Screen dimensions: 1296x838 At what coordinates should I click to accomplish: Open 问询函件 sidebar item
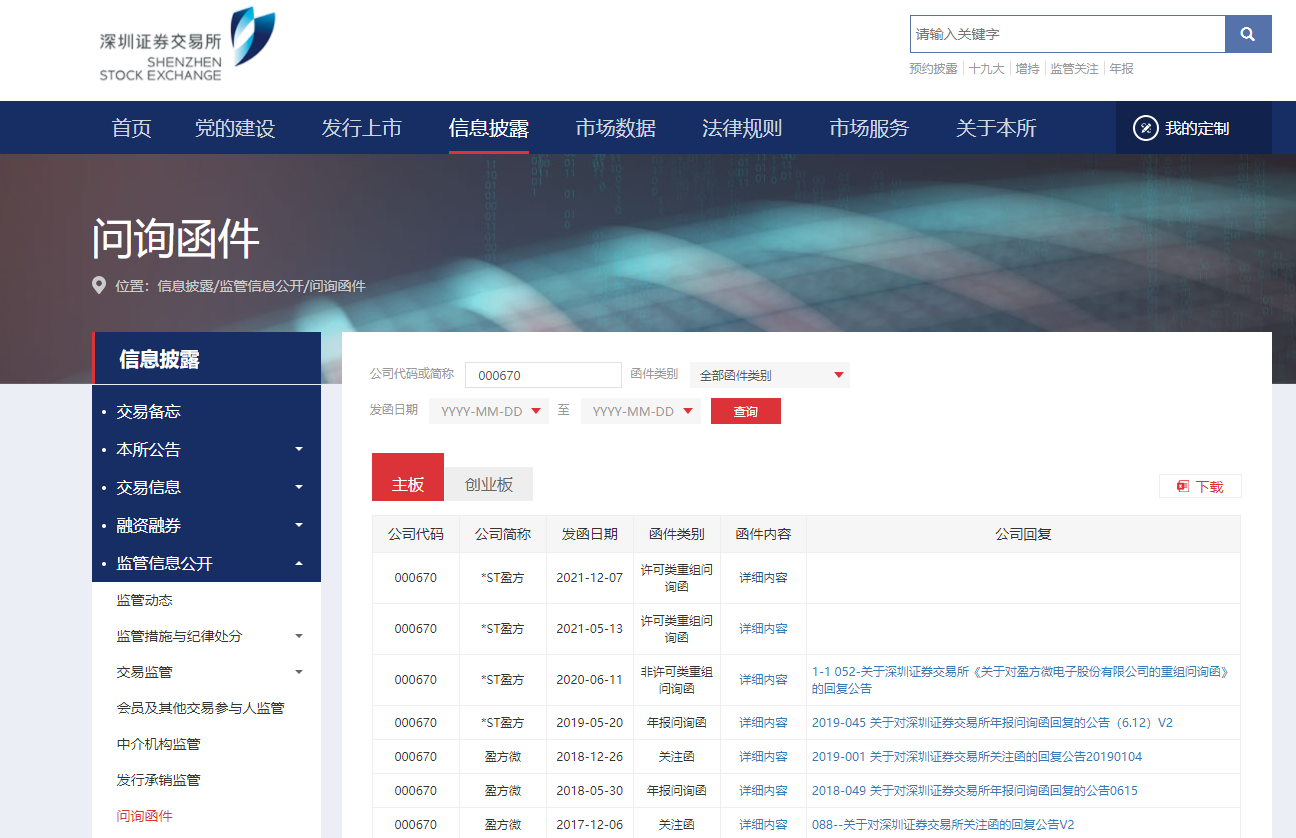click(x=144, y=816)
